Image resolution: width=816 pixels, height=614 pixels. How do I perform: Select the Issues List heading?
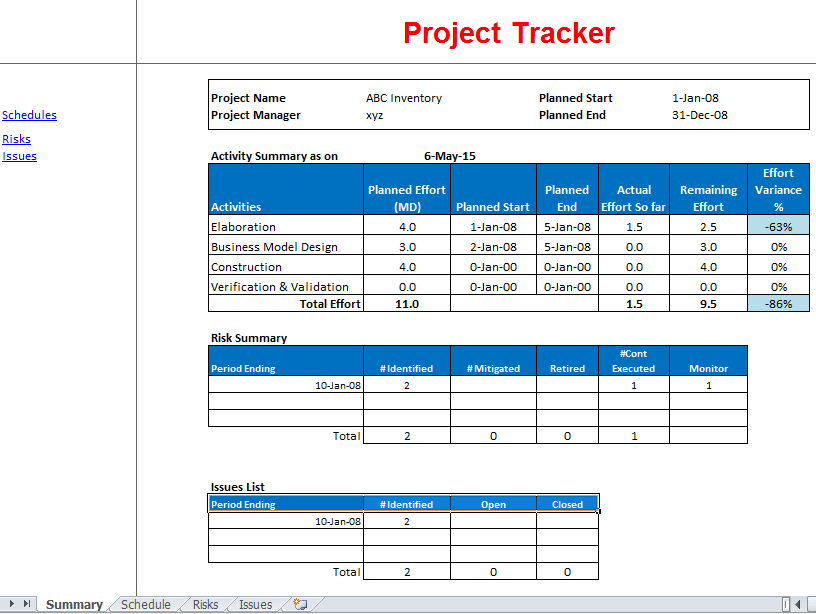tap(237, 487)
